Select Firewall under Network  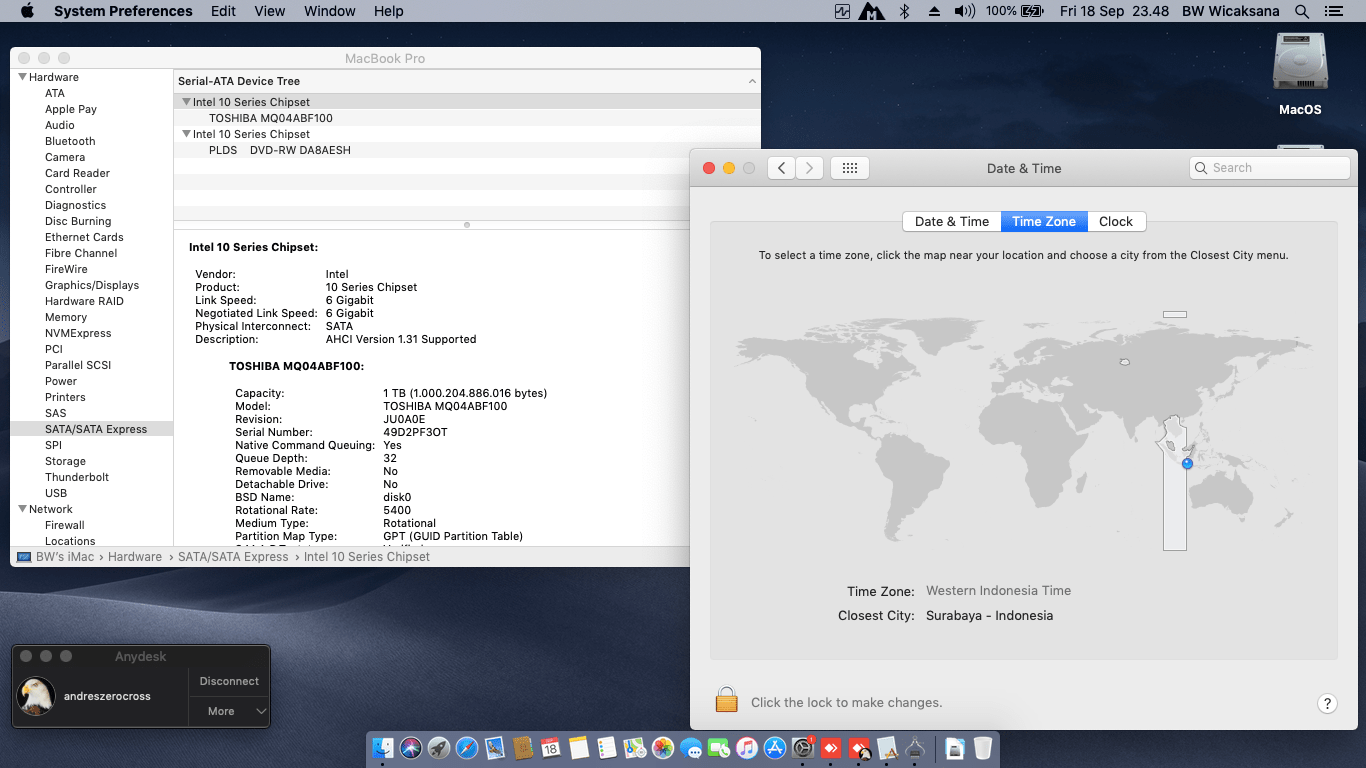tap(65, 525)
